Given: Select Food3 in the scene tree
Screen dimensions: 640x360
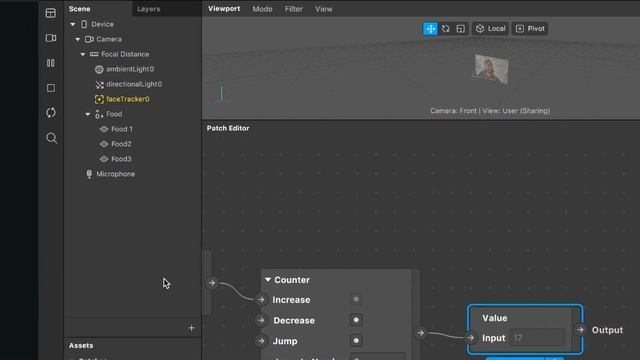Looking at the screenshot, I should click(x=121, y=159).
